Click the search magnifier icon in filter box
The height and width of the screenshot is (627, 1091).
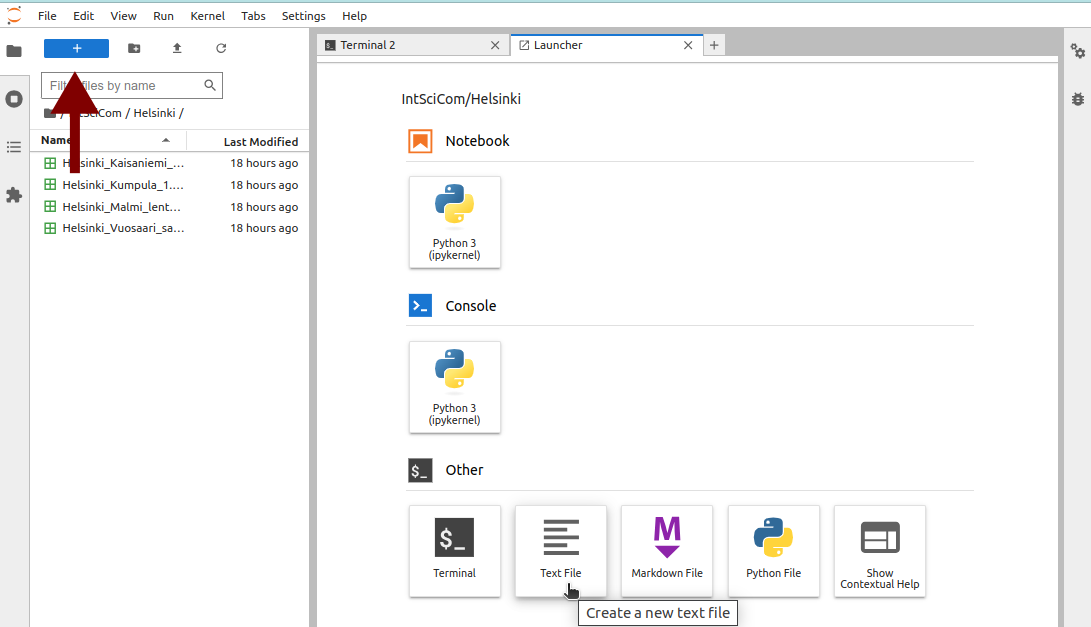coord(209,85)
